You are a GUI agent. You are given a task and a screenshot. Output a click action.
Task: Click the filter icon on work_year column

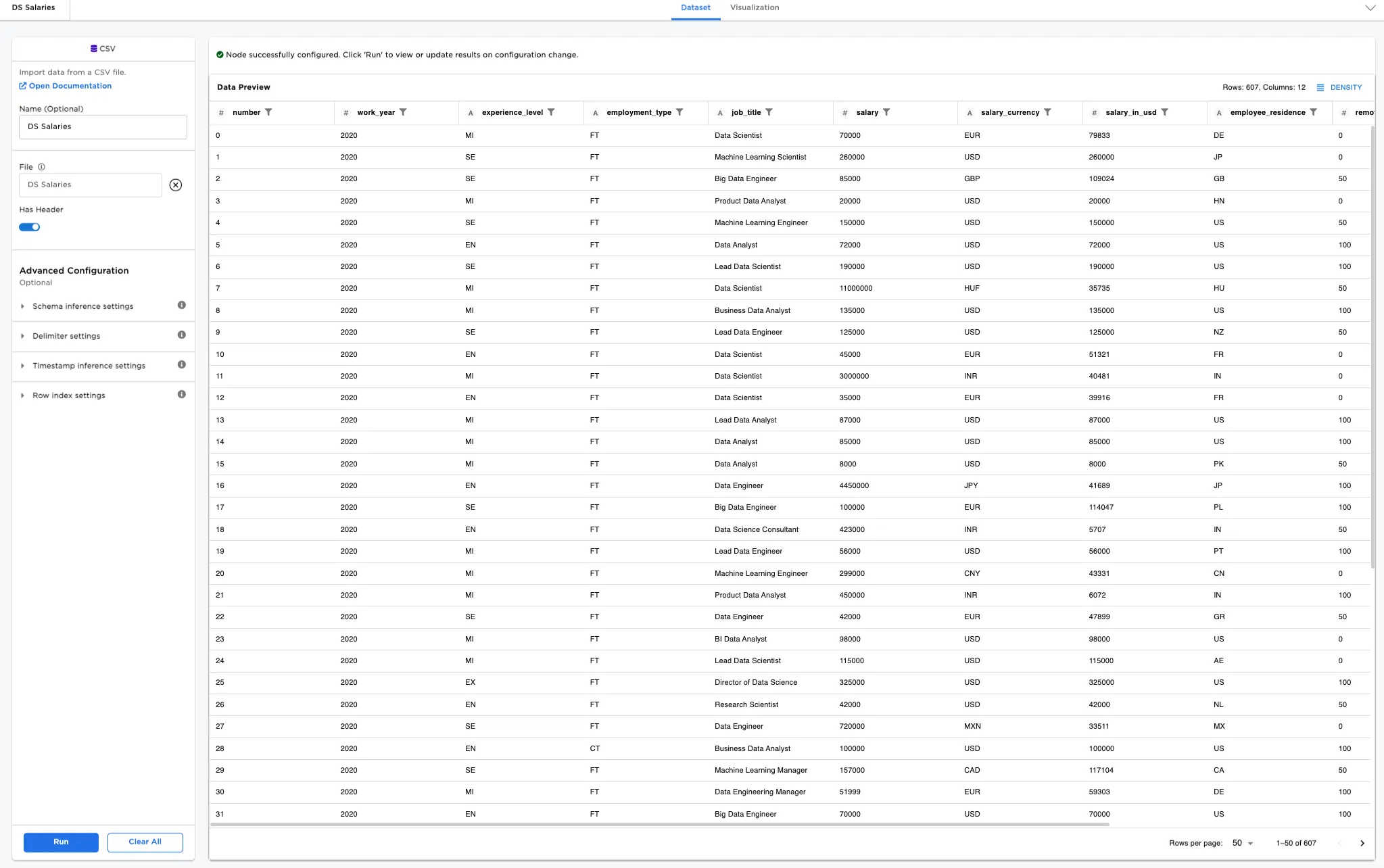[404, 112]
